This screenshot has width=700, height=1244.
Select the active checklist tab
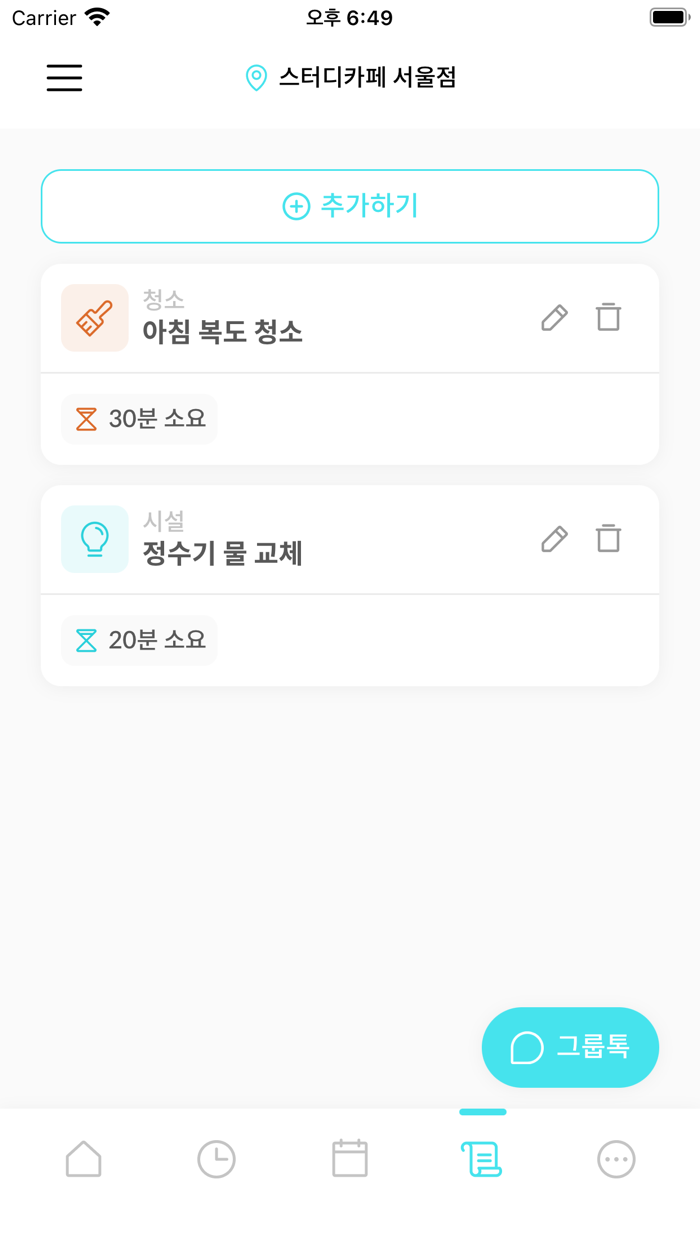[481, 1157]
